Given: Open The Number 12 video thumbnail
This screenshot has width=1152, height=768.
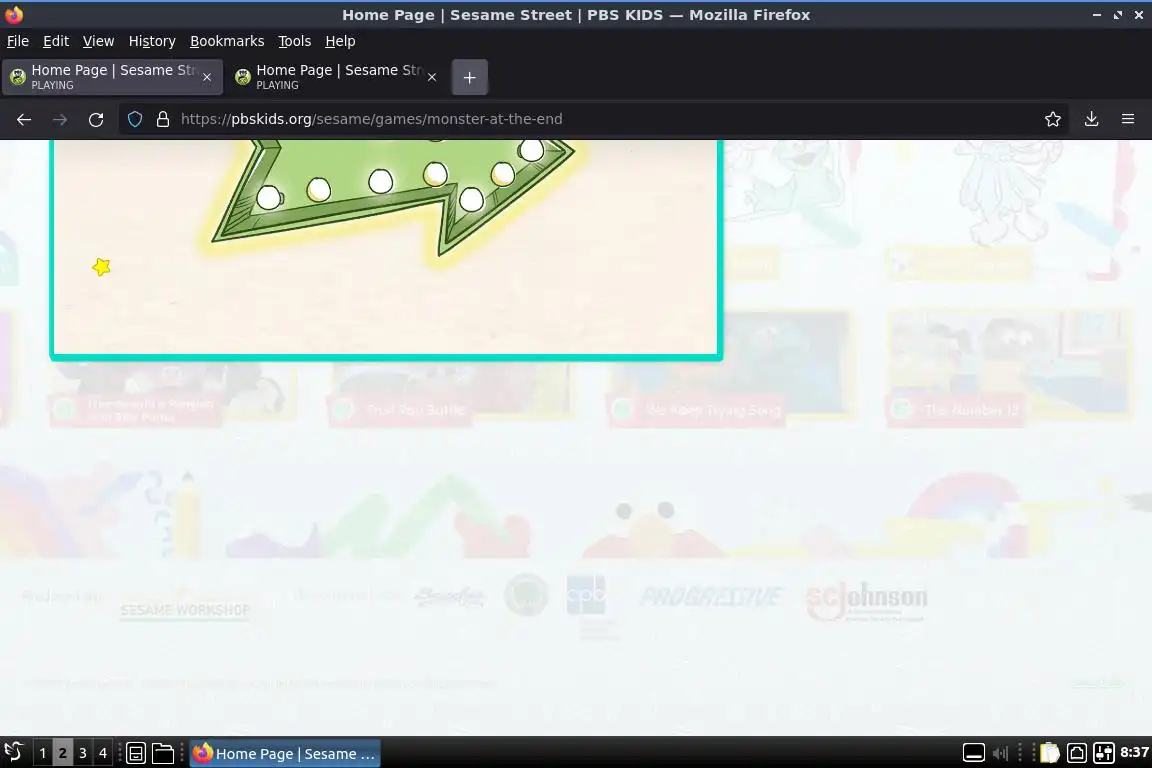Looking at the screenshot, I should click(1008, 367).
